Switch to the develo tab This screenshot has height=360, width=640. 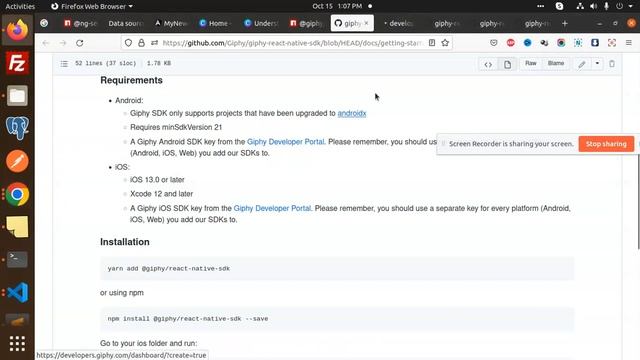398,24
